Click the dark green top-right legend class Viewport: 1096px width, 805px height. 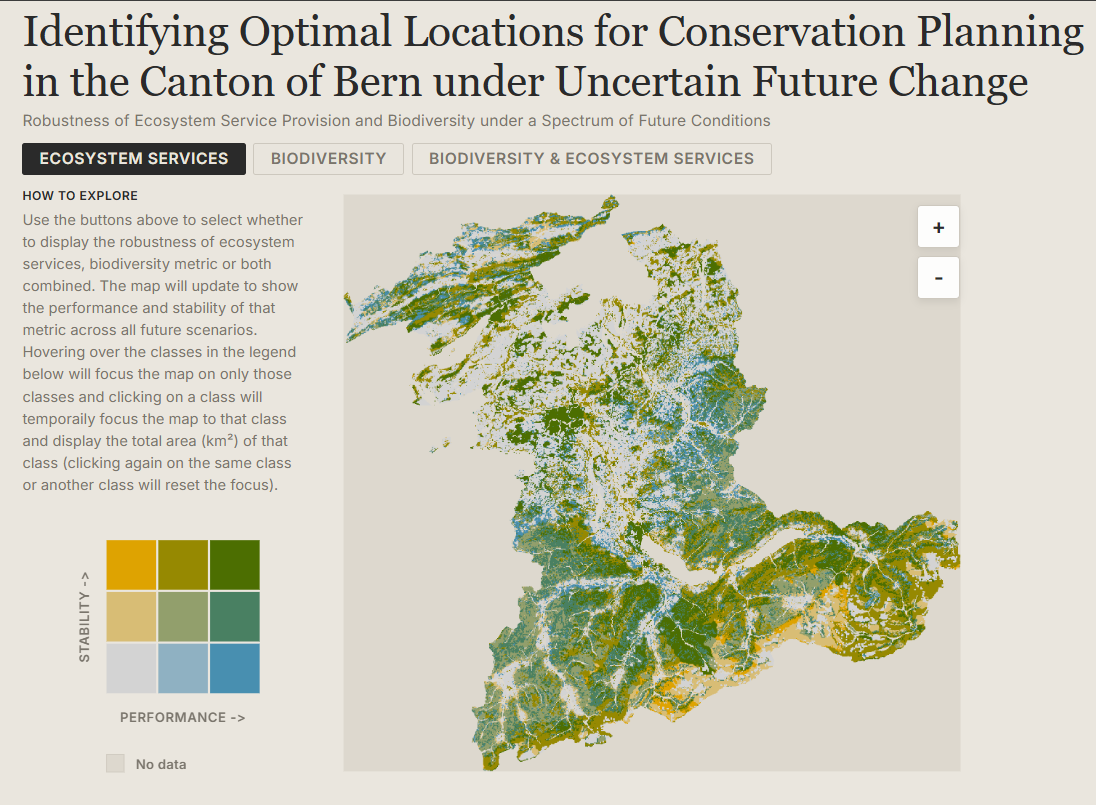coord(235,565)
